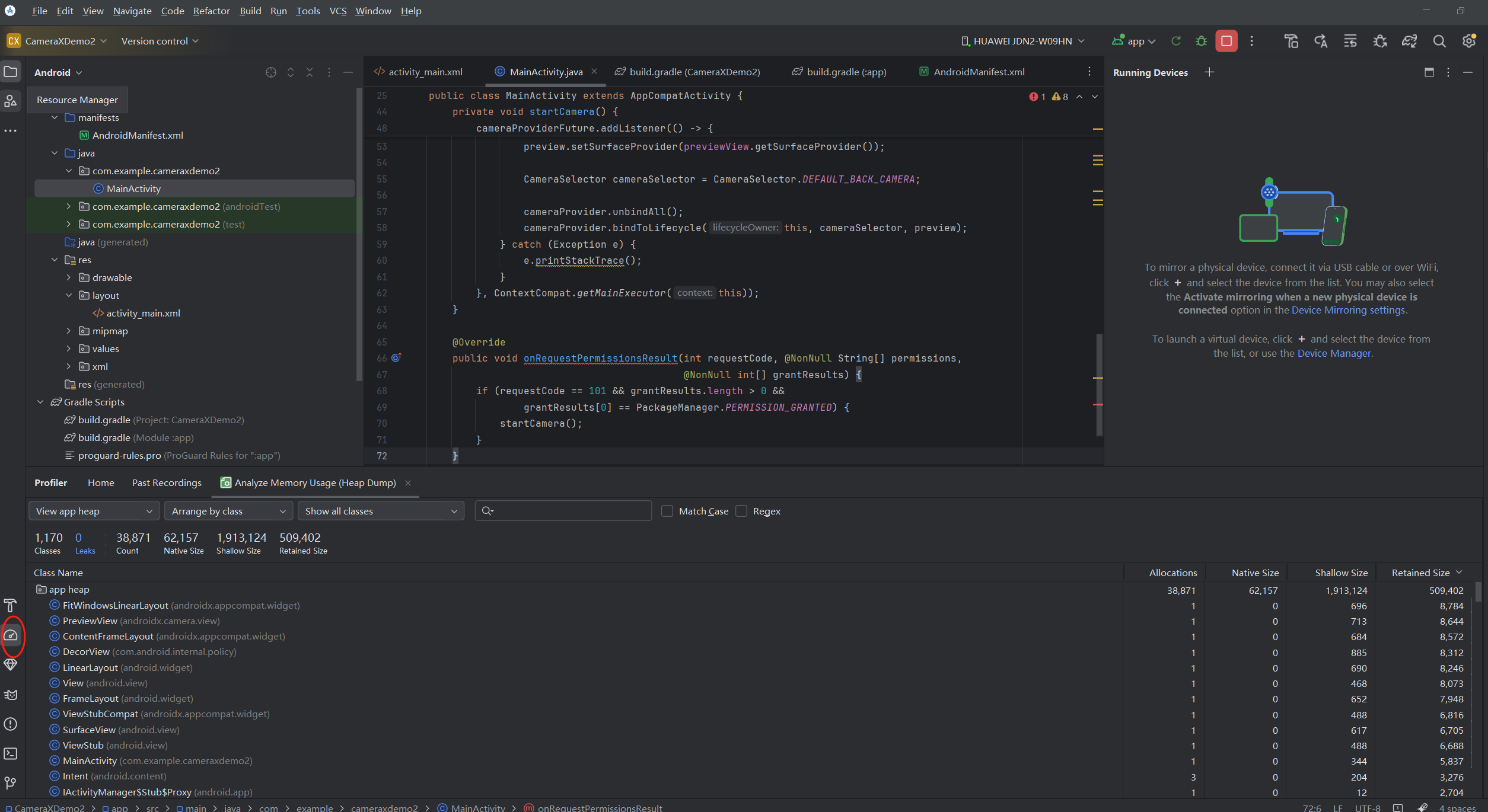Open the Terminal tool window

click(11, 753)
